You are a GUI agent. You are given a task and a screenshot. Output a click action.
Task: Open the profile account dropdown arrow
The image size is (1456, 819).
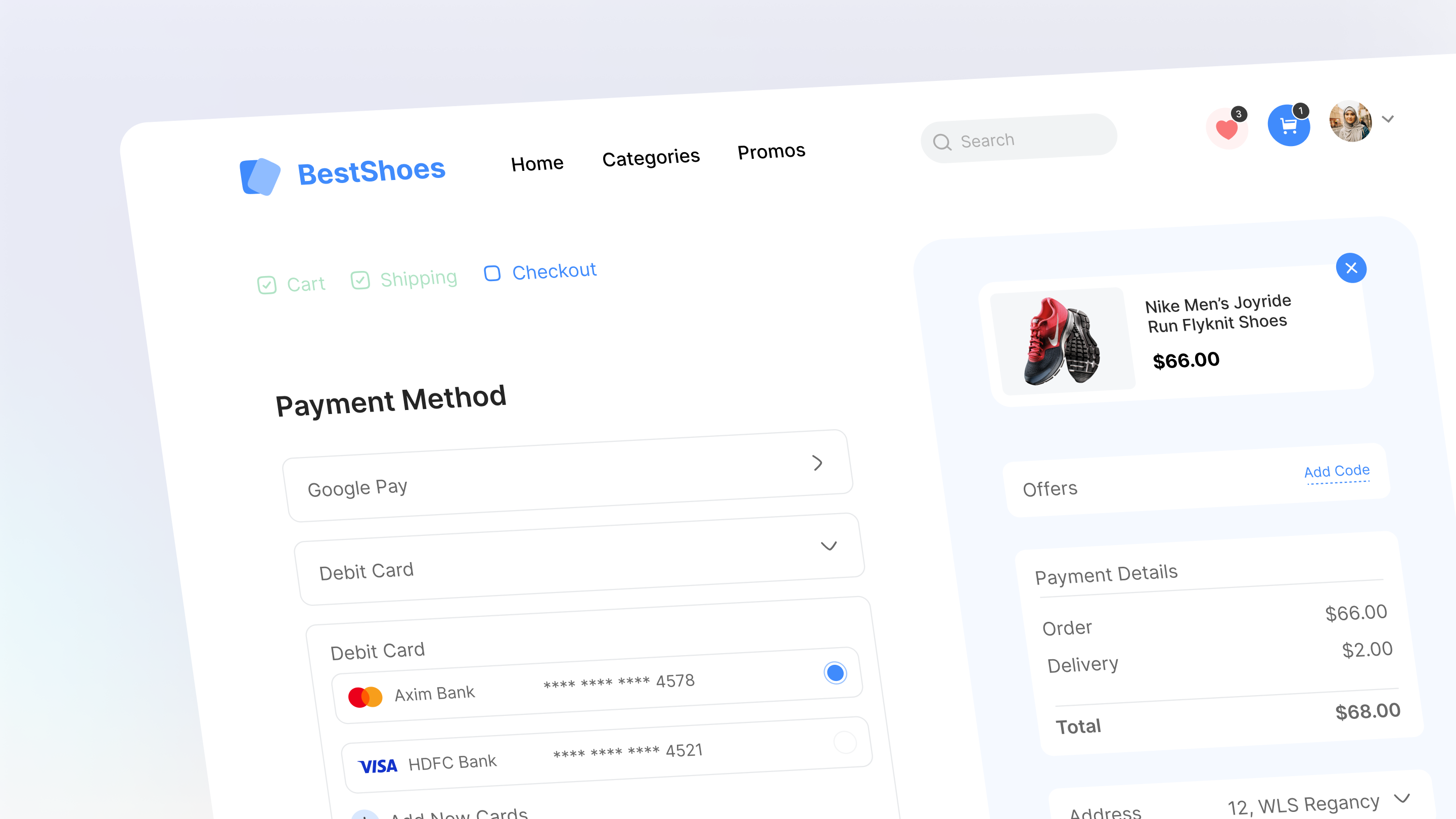[1388, 119]
